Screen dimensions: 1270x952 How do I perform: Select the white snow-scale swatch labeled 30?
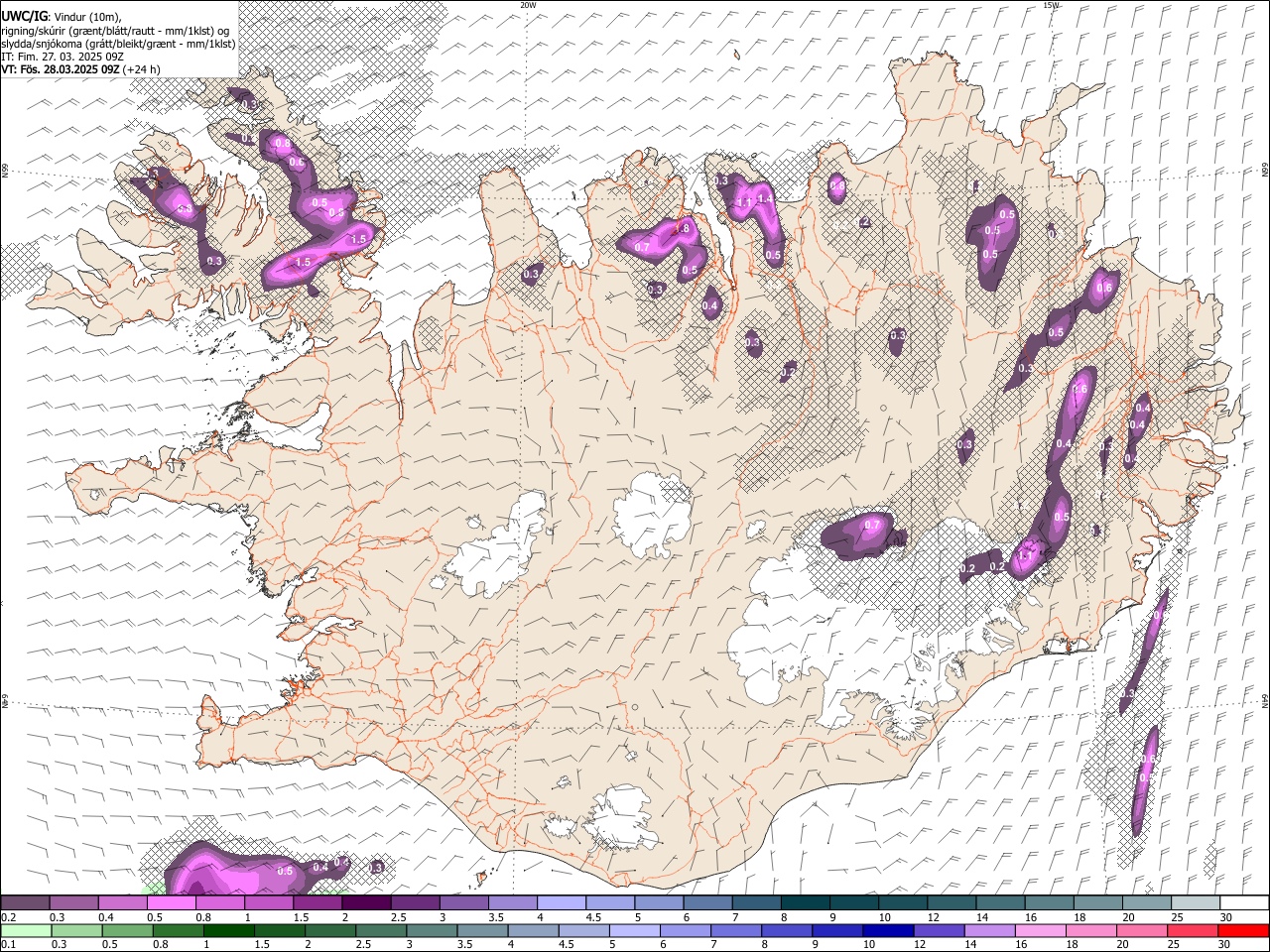pyautogui.click(x=1243, y=903)
